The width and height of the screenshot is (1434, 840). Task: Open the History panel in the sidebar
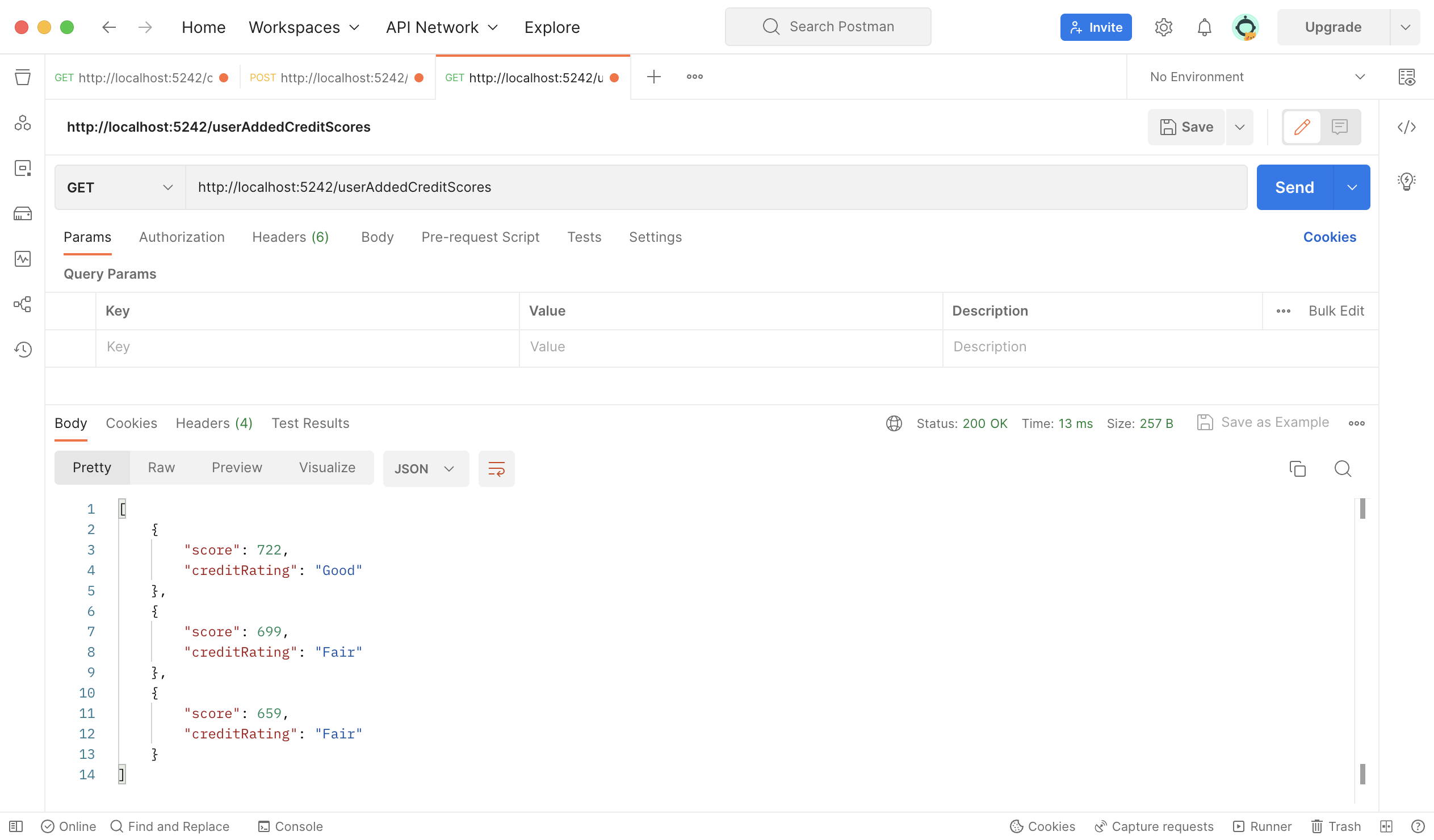[23, 350]
